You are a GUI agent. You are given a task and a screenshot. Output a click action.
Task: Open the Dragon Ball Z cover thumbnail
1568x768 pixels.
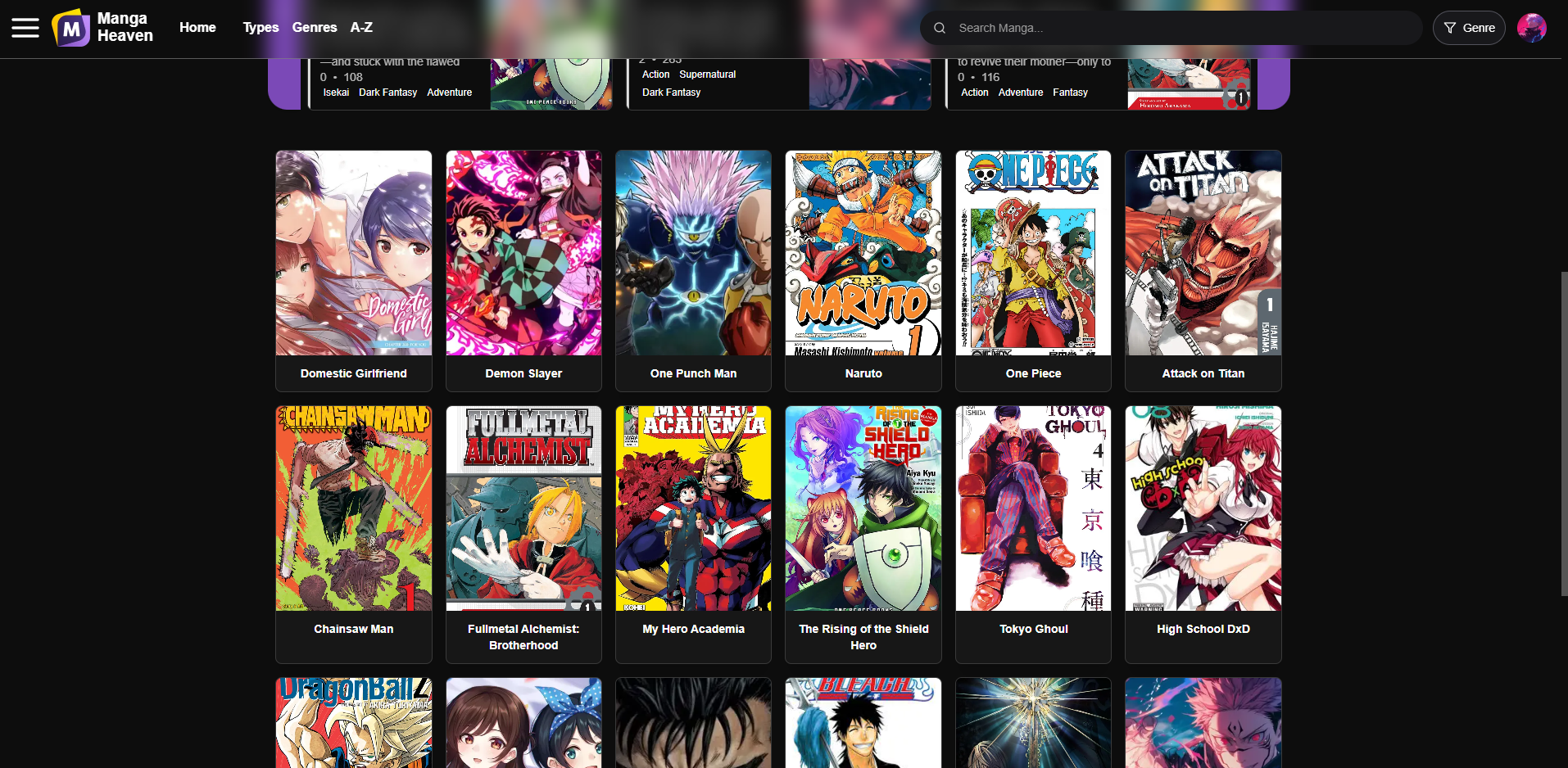point(354,723)
